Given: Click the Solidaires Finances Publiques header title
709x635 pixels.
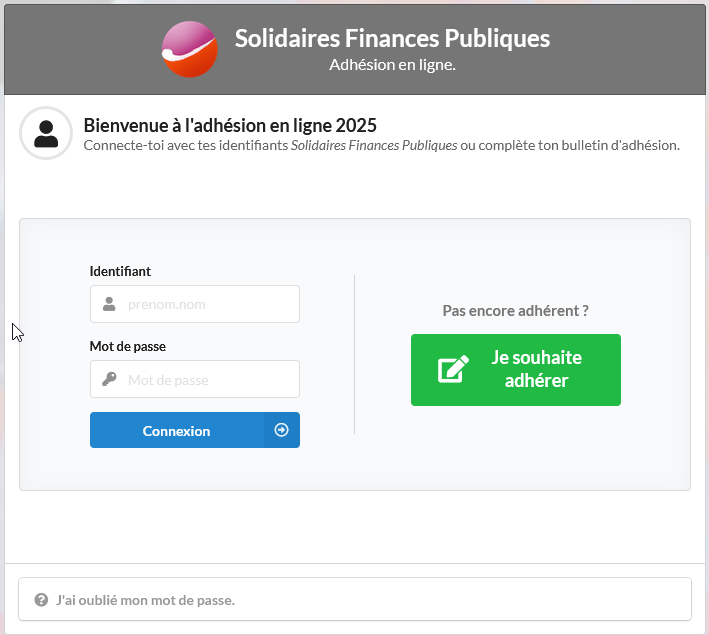Looking at the screenshot, I should pyautogui.click(x=392, y=38).
